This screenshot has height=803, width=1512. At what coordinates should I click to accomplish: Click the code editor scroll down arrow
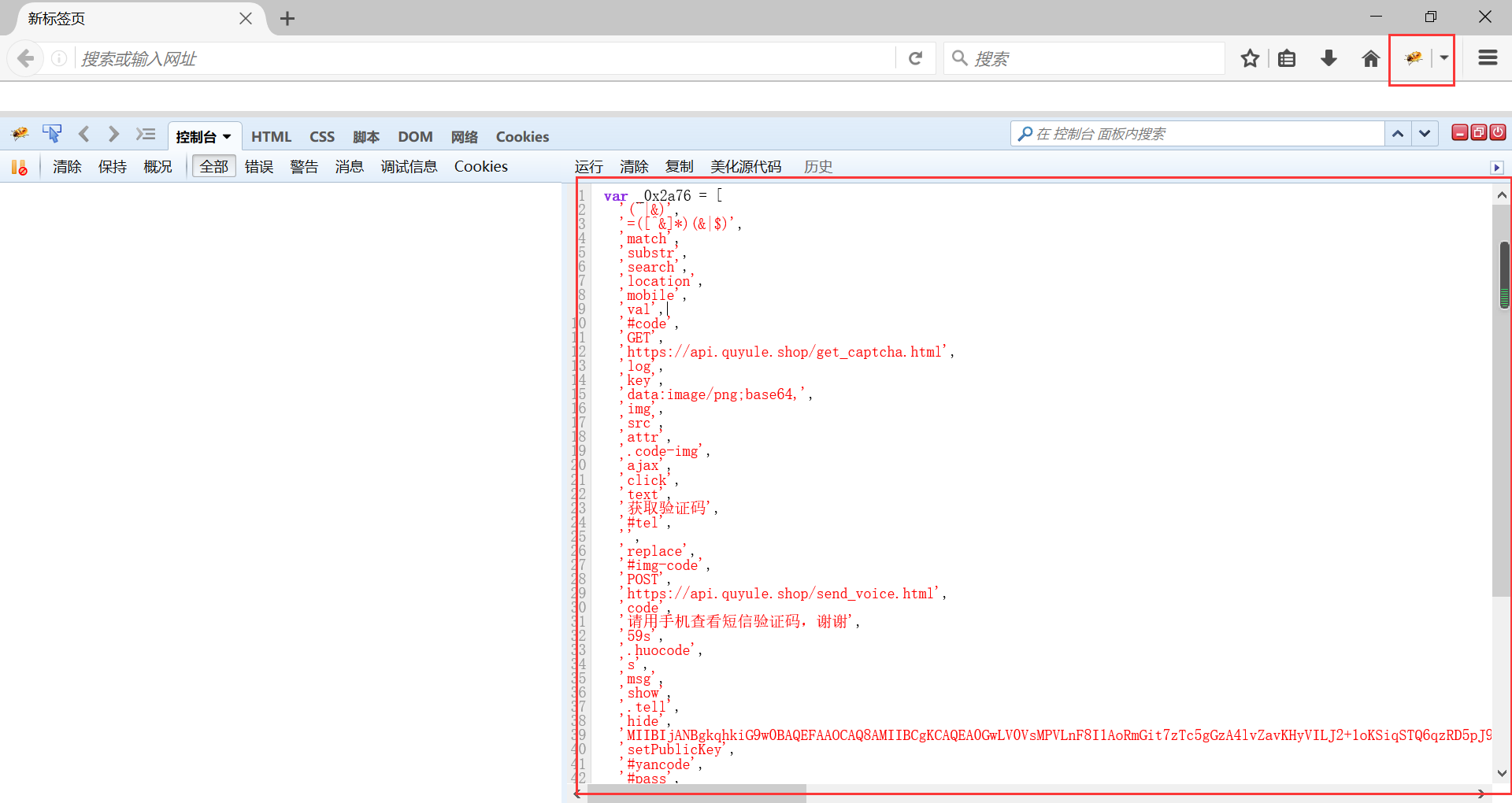pyautogui.click(x=1502, y=773)
